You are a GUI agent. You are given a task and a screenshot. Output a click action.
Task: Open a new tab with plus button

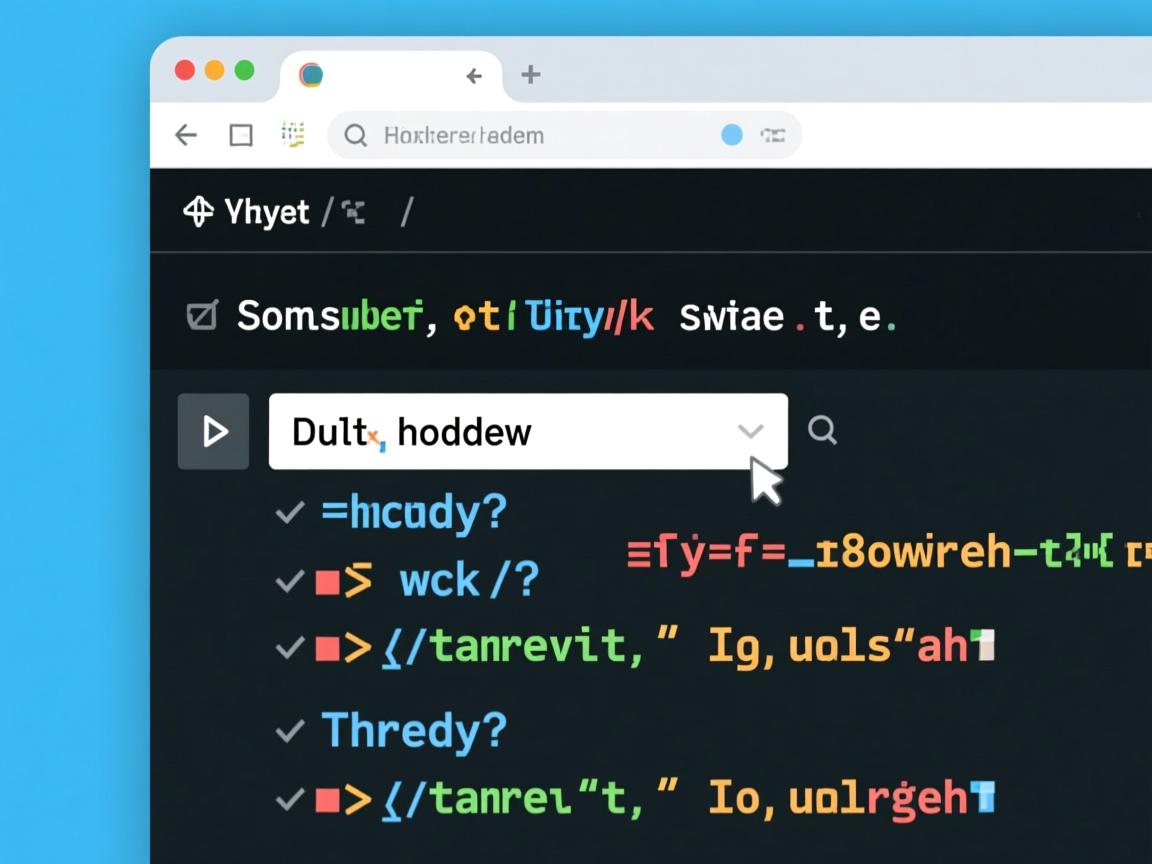click(x=531, y=74)
